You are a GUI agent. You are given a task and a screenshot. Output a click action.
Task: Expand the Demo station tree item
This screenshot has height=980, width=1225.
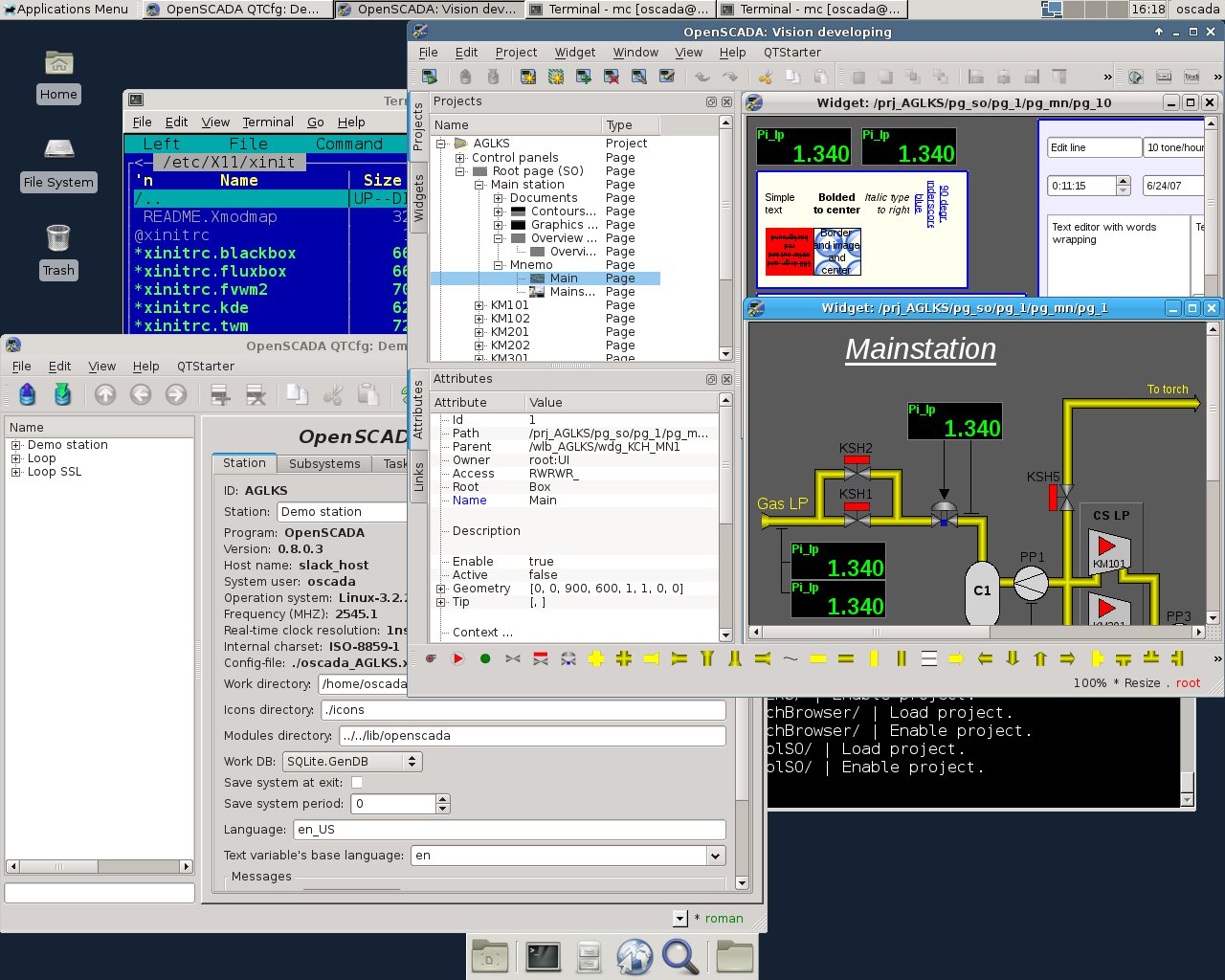16,445
